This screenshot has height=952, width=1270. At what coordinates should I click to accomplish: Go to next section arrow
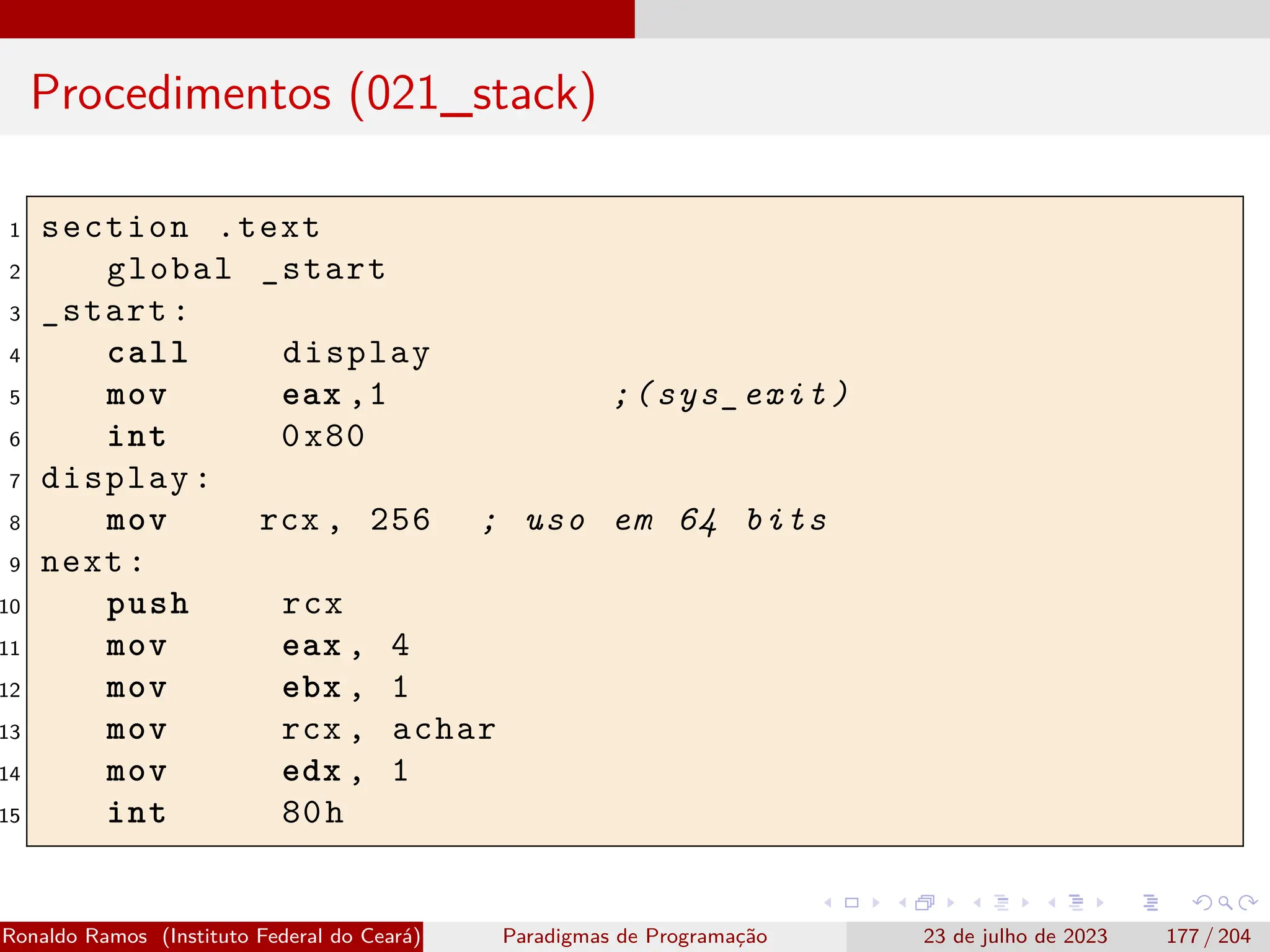point(1100,902)
